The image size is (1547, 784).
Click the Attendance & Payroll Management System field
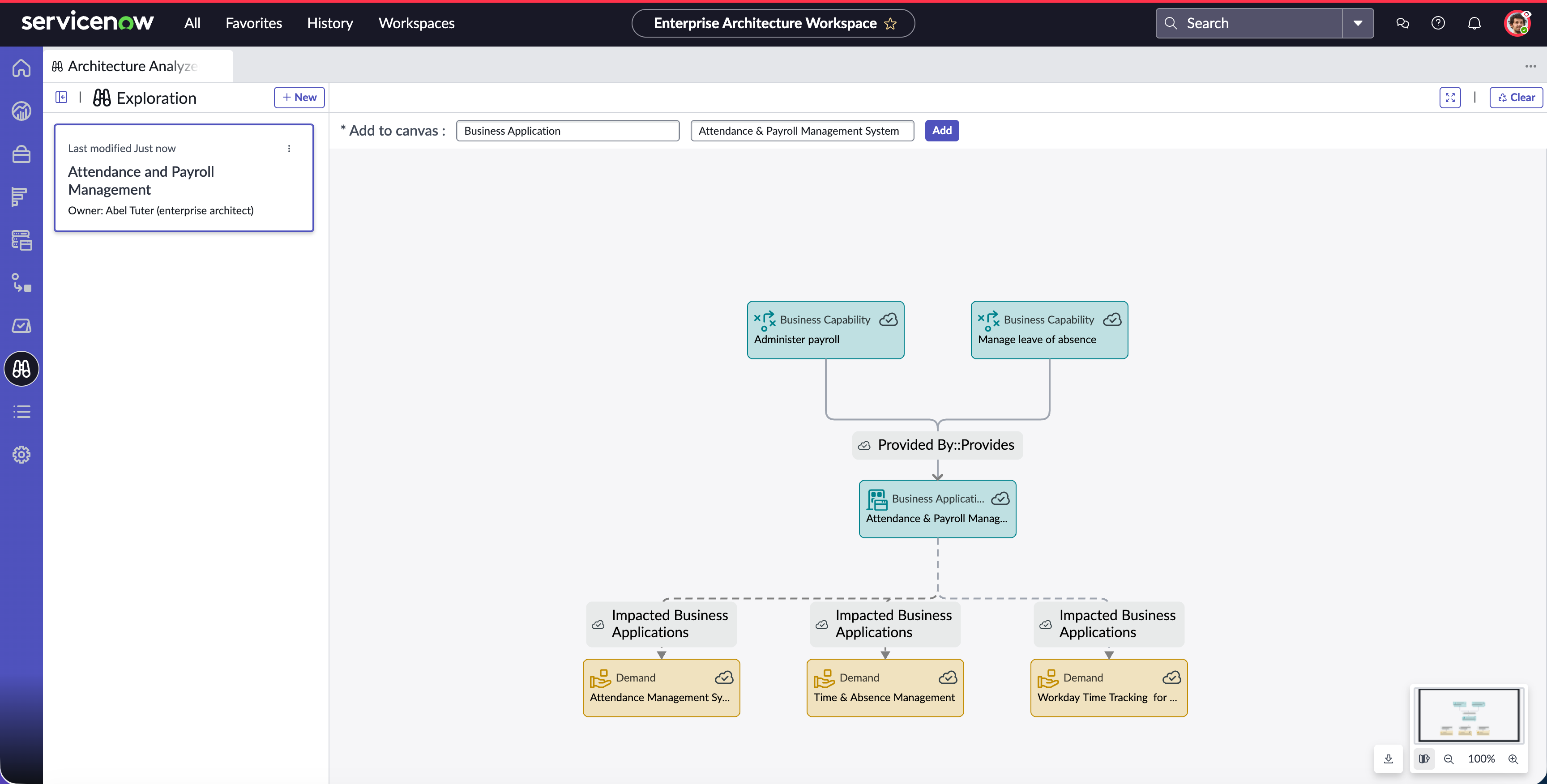click(802, 131)
